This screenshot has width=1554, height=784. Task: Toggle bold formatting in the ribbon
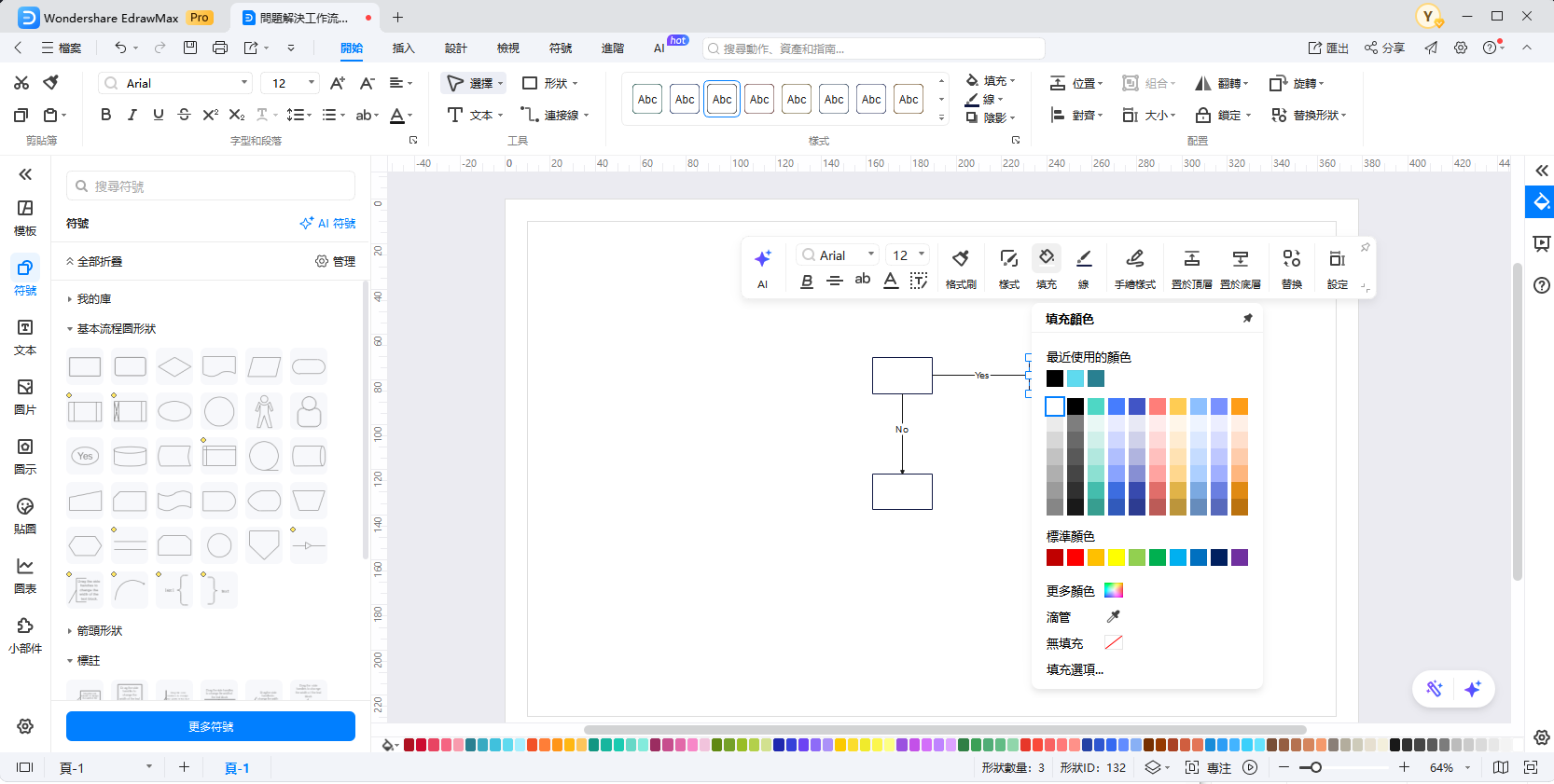pyautogui.click(x=105, y=115)
